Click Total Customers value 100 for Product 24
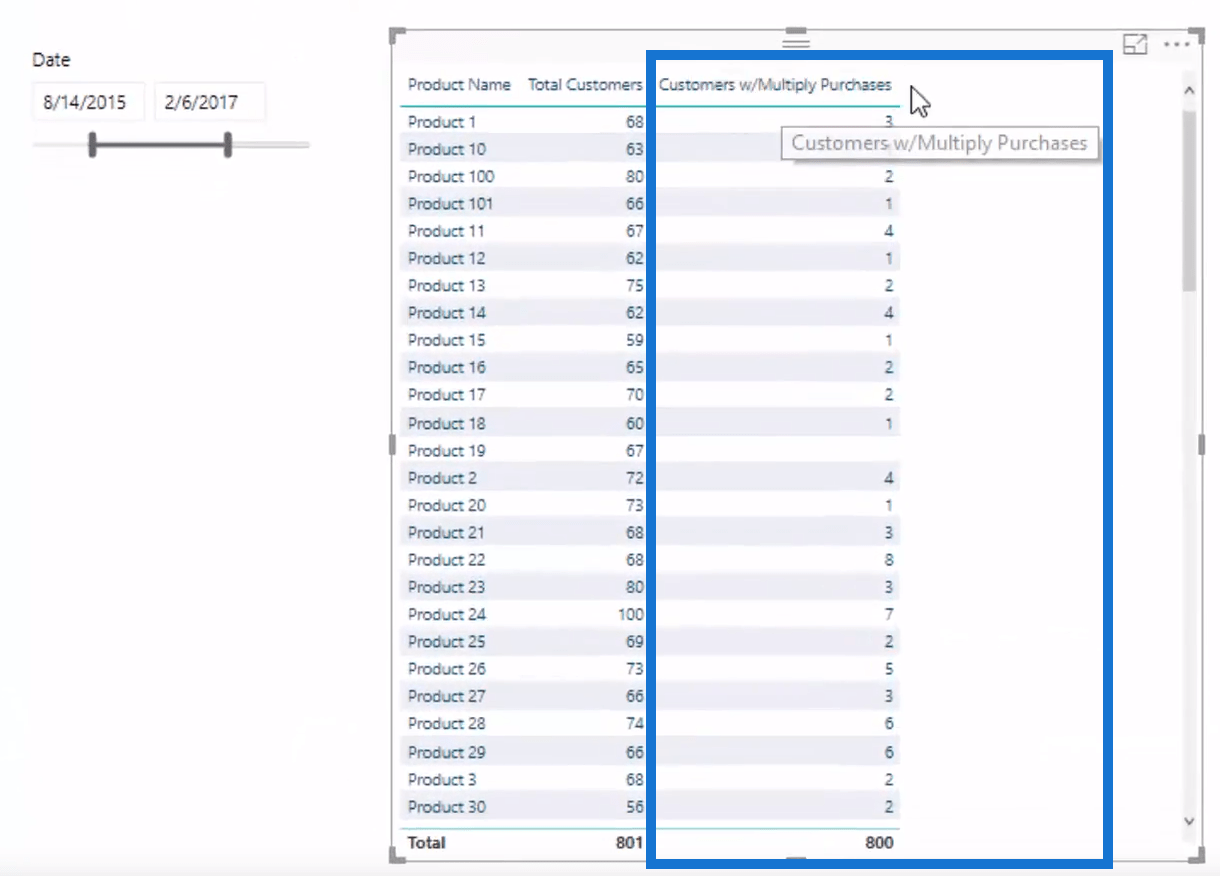 tap(631, 614)
